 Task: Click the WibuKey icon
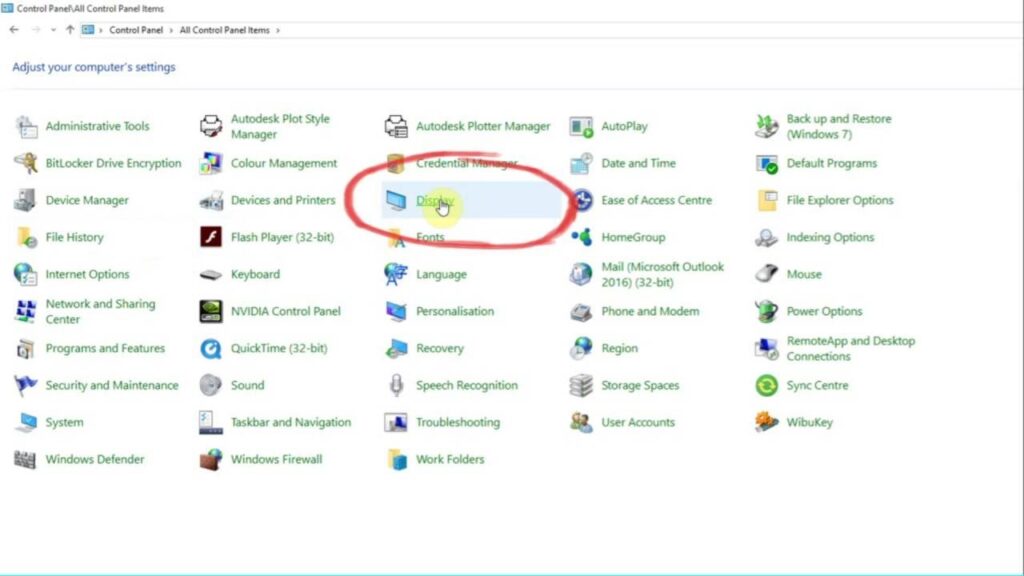click(x=766, y=423)
